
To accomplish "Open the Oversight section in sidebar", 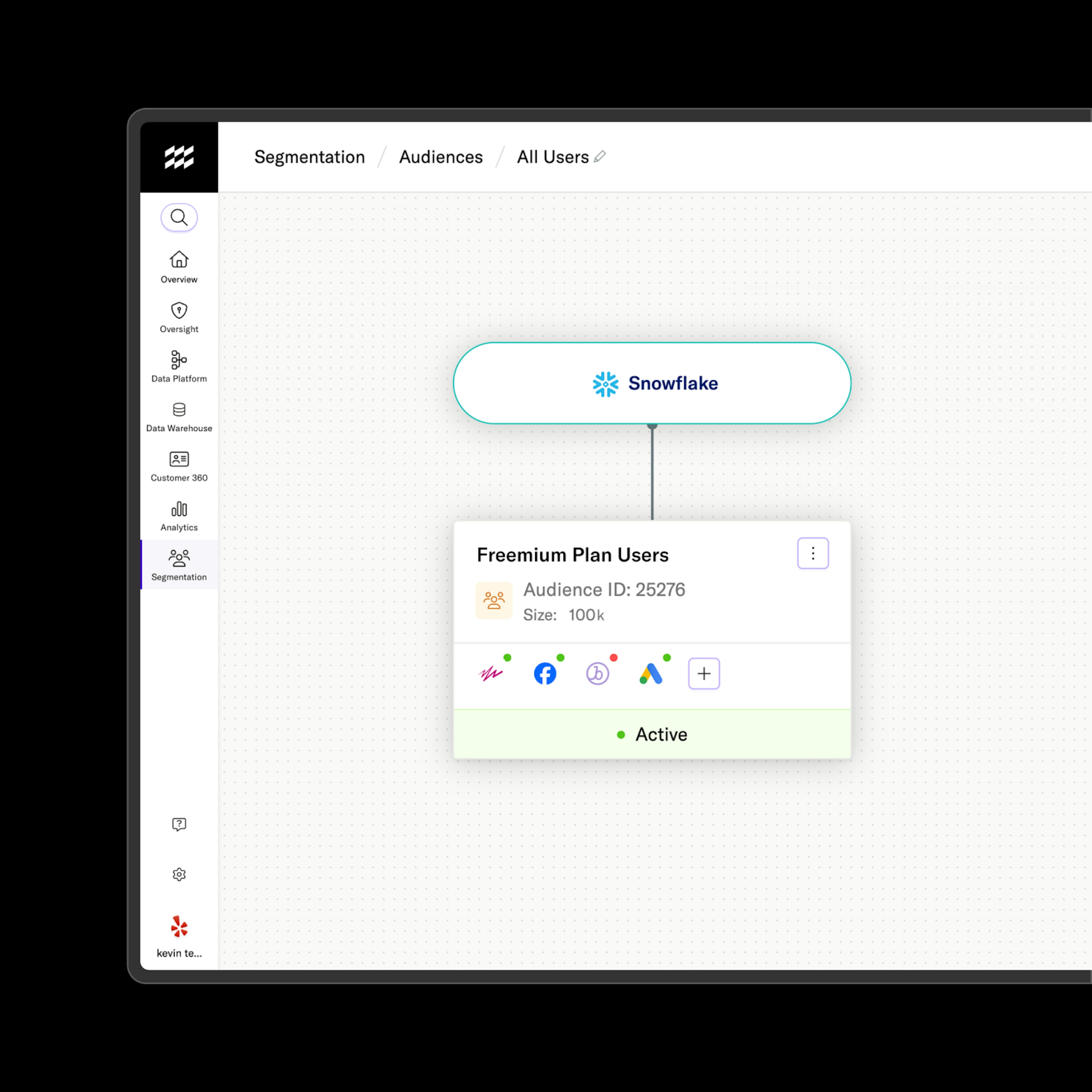I will click(179, 310).
